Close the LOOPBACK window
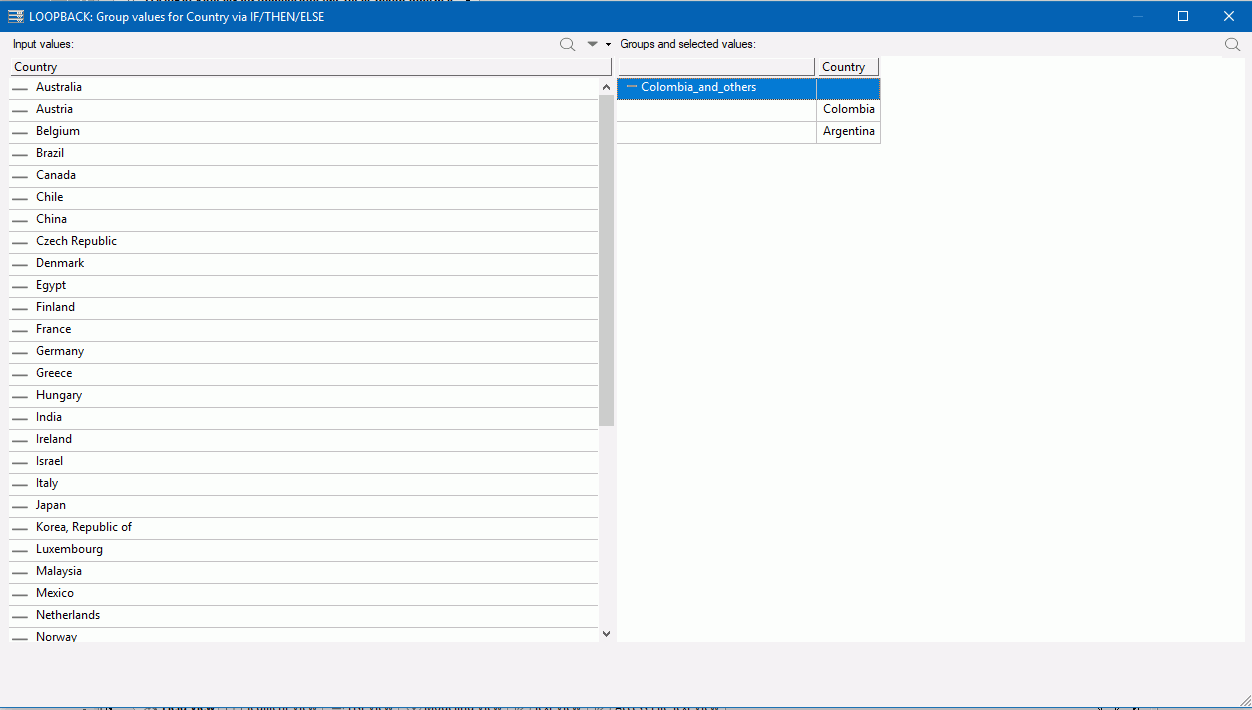 tap(1229, 16)
